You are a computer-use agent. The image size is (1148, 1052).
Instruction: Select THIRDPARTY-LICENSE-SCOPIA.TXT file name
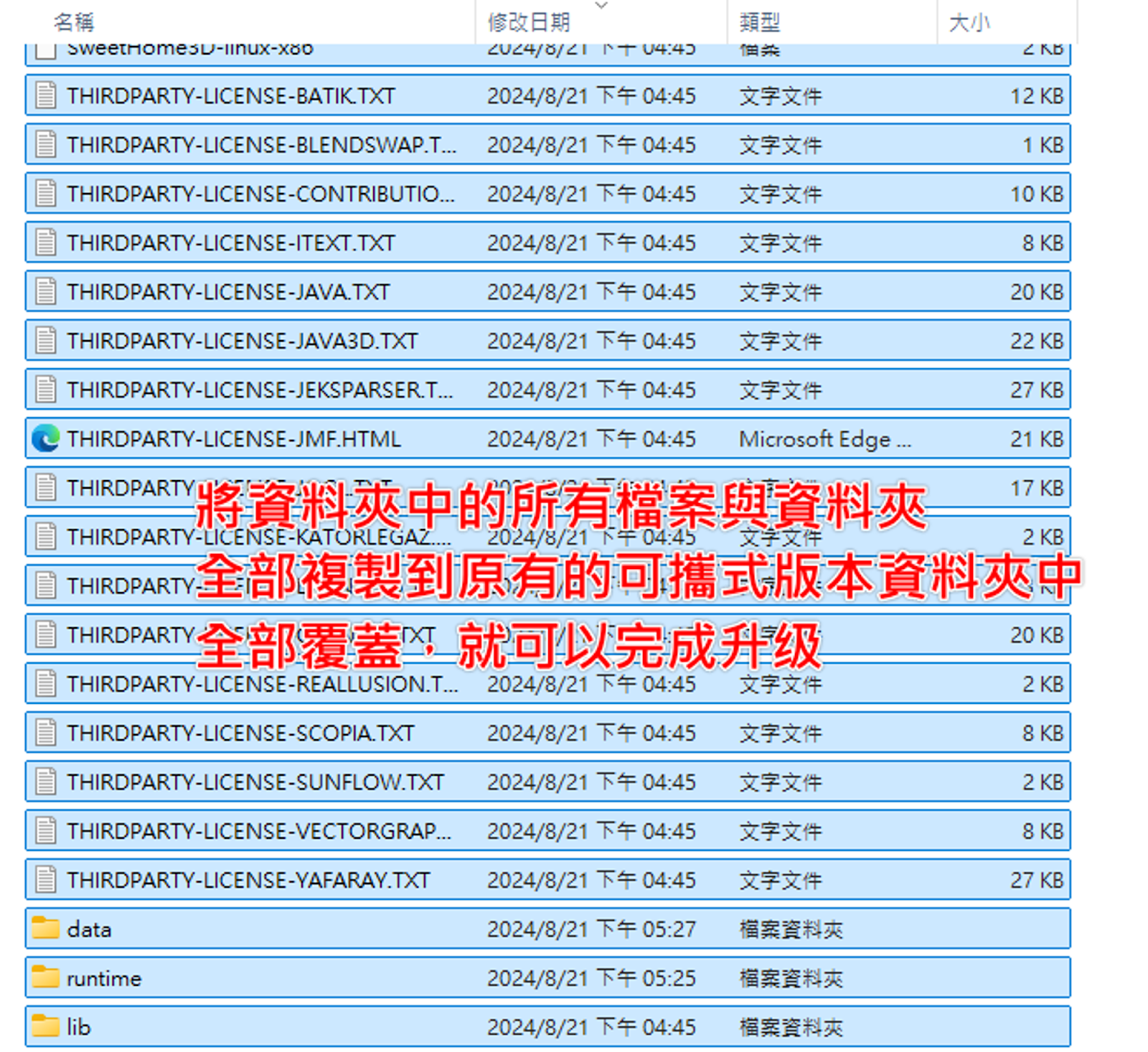coord(240,733)
